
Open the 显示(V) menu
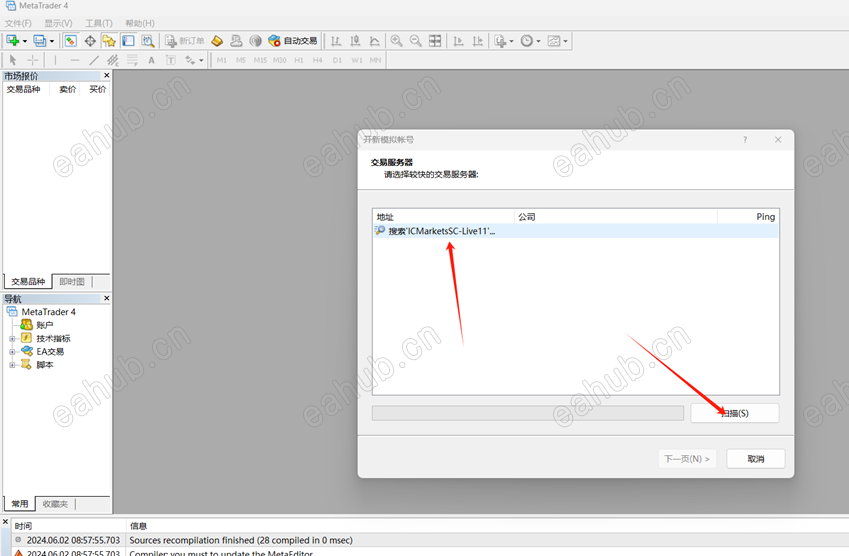tap(58, 23)
